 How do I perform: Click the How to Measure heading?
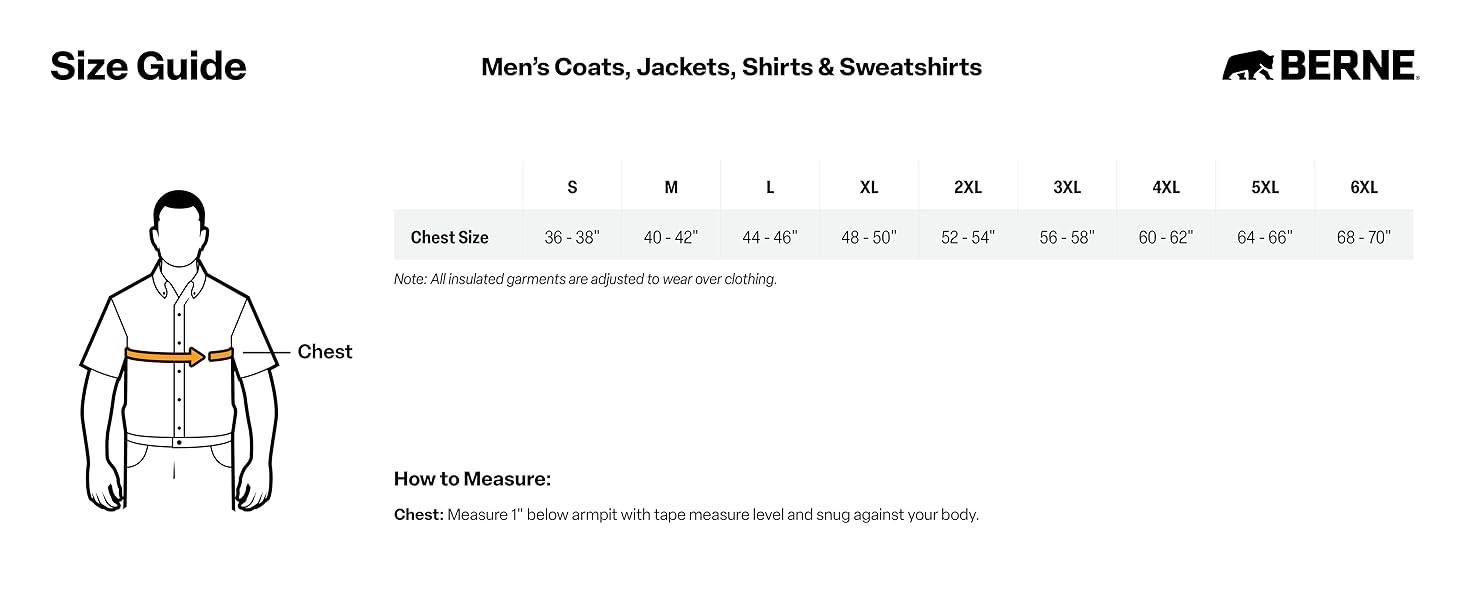click(x=473, y=479)
